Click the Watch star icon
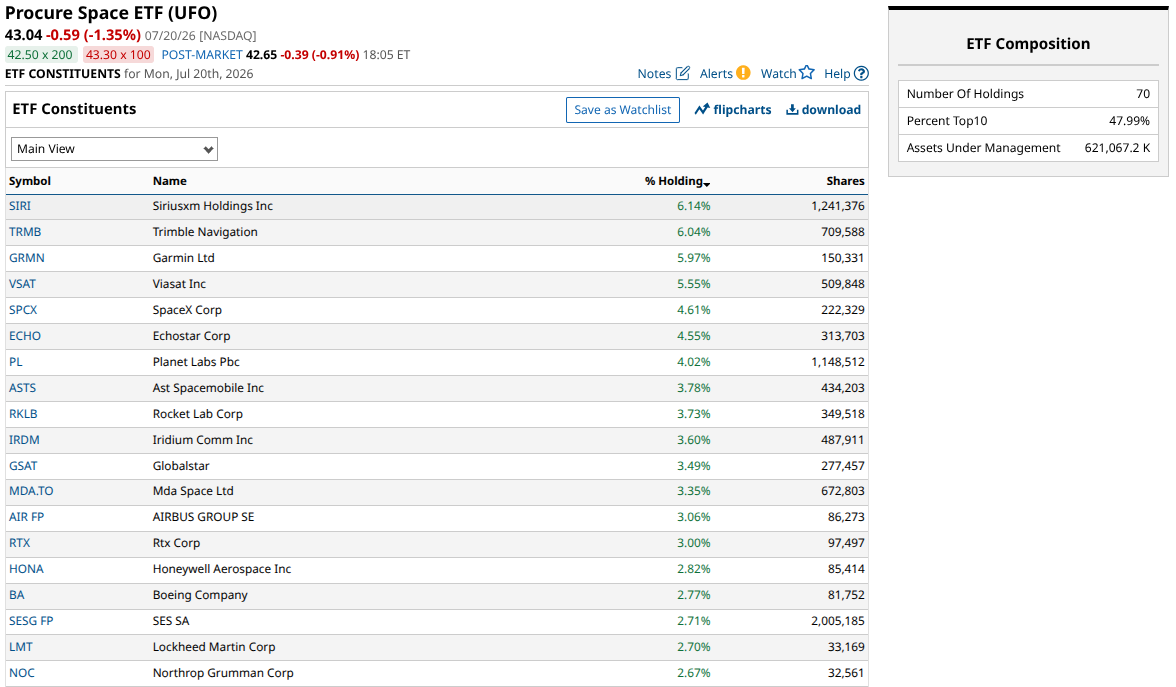1176x687 pixels. click(x=806, y=73)
